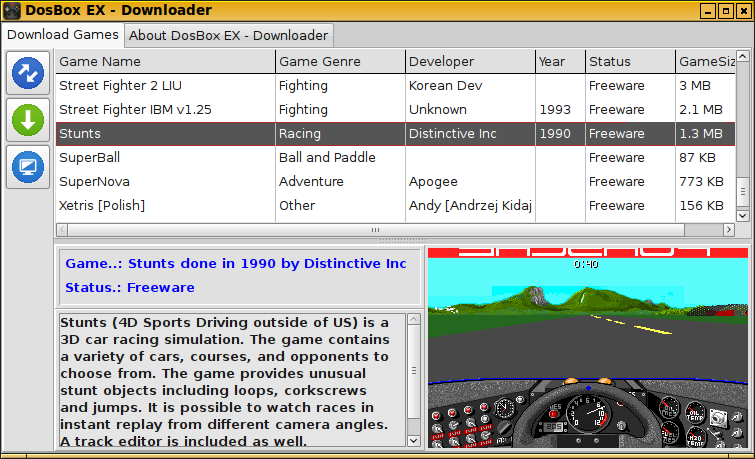Click description text scrollbar down arrow
This screenshot has height=459, width=755.
click(413, 438)
